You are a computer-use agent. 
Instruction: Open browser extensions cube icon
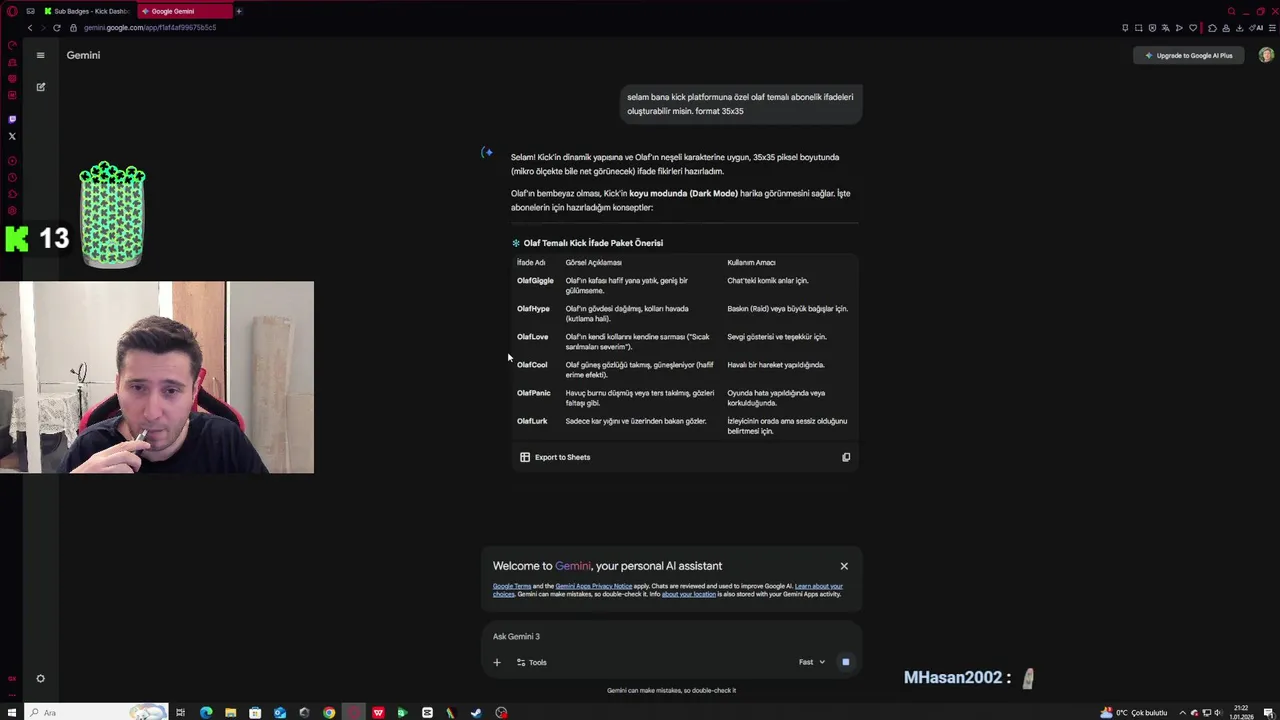(x=1213, y=28)
